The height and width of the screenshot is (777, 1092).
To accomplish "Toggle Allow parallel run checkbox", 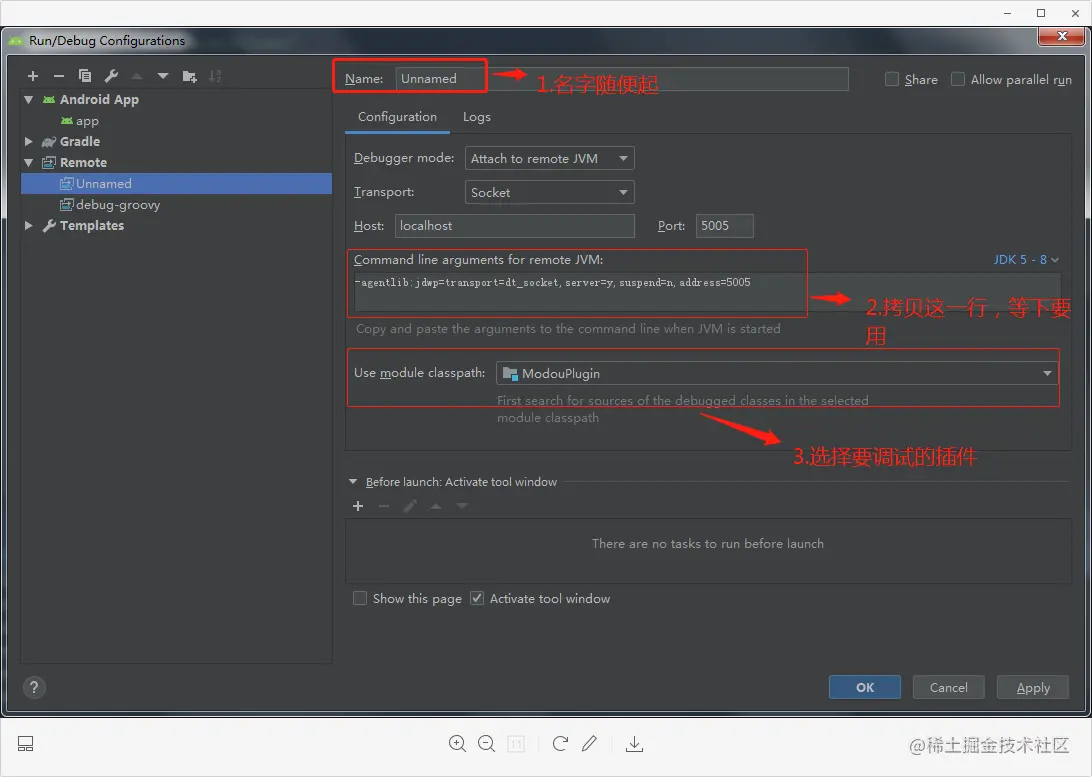I will 958,79.
